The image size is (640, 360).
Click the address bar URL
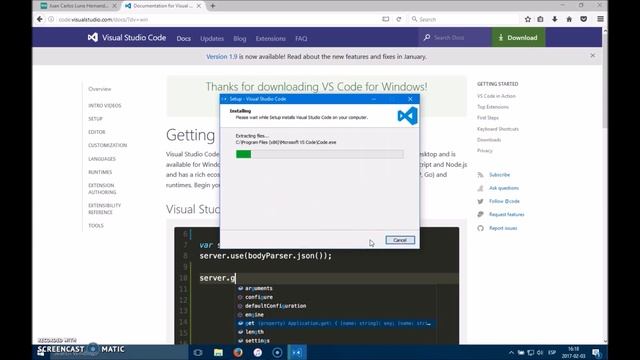[103, 19]
